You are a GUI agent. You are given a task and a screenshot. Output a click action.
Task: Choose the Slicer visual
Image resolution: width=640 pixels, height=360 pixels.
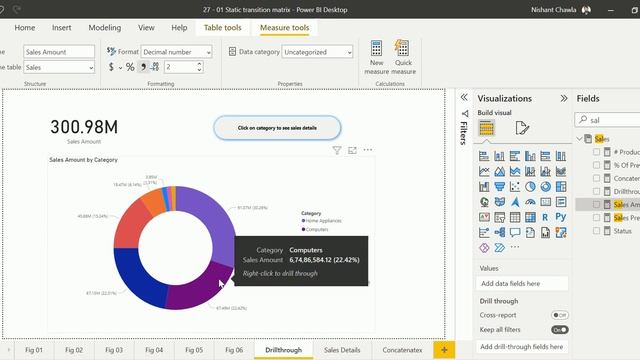(500, 217)
